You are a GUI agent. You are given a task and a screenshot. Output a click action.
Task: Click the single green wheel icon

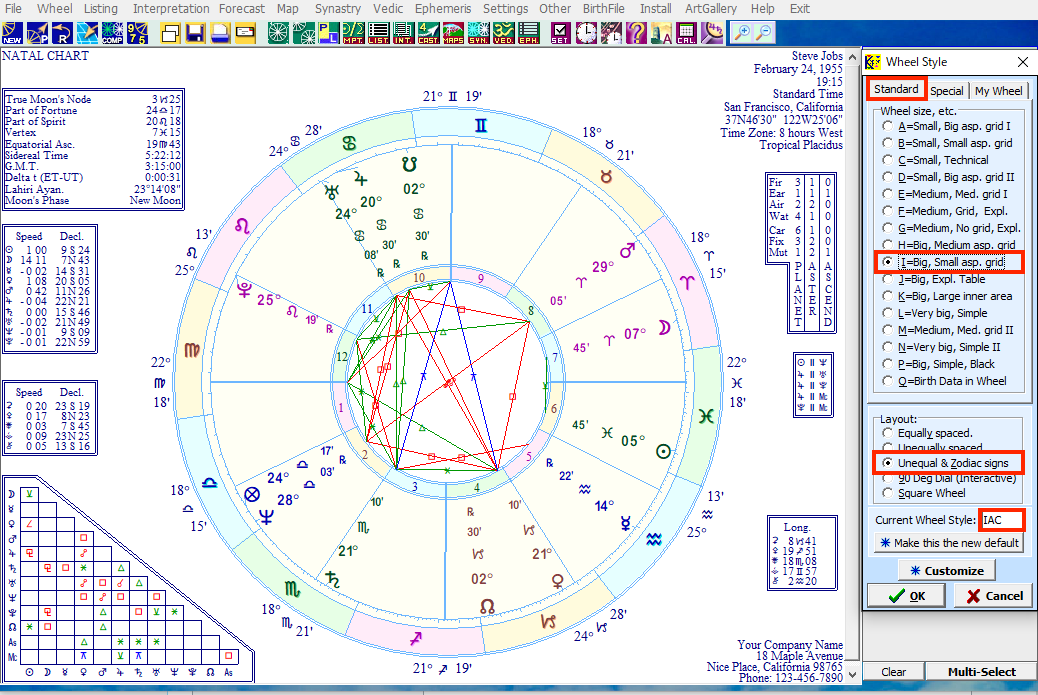278,33
